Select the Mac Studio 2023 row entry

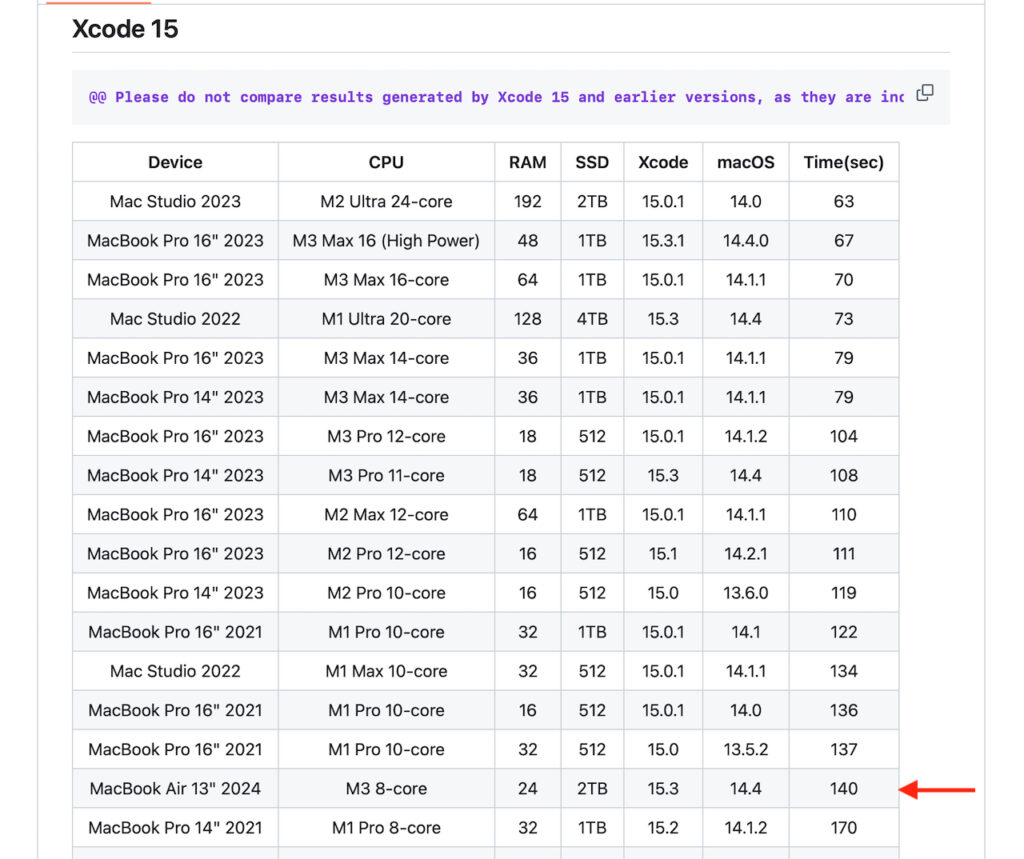174,201
